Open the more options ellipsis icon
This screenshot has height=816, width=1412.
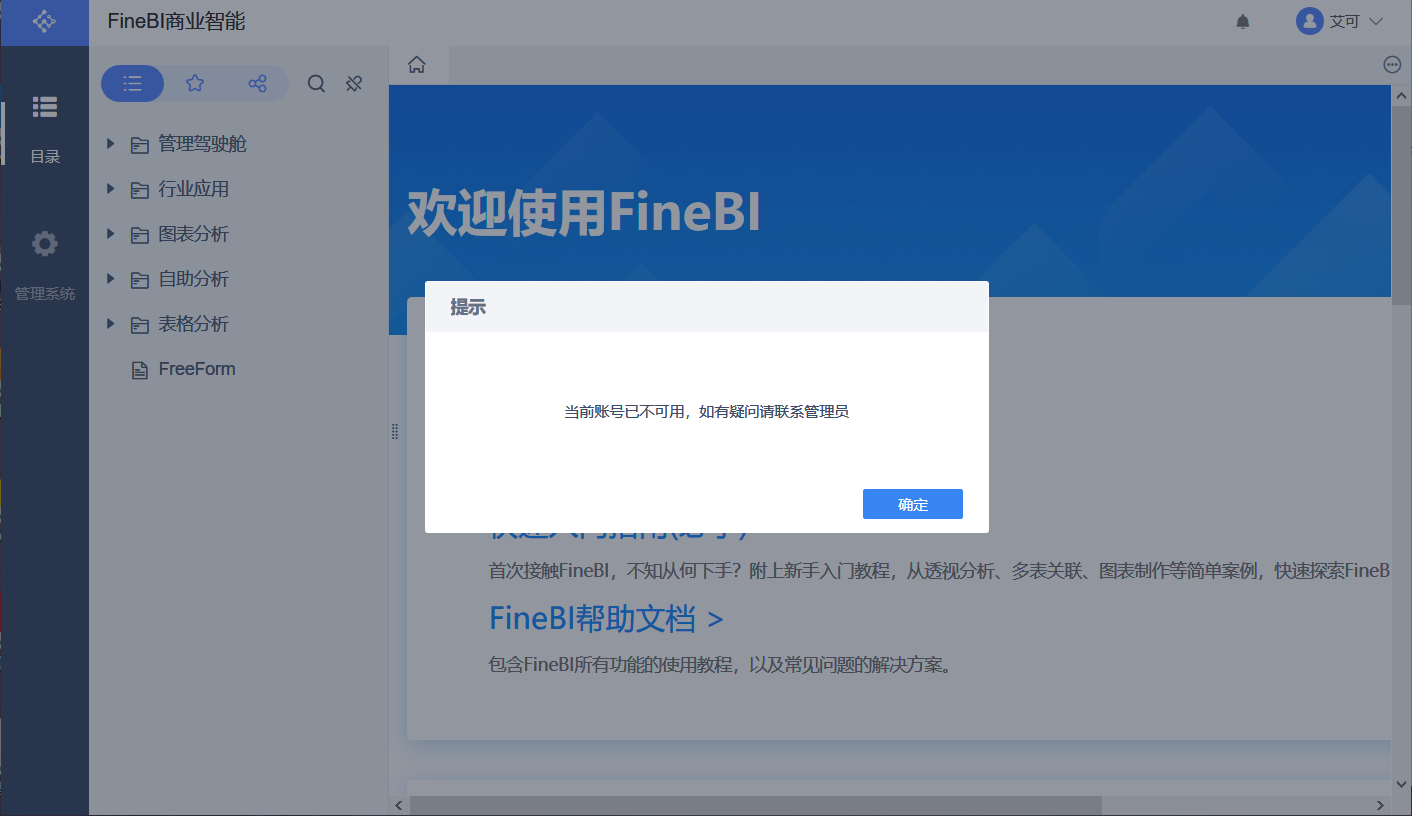pyautogui.click(x=1392, y=65)
